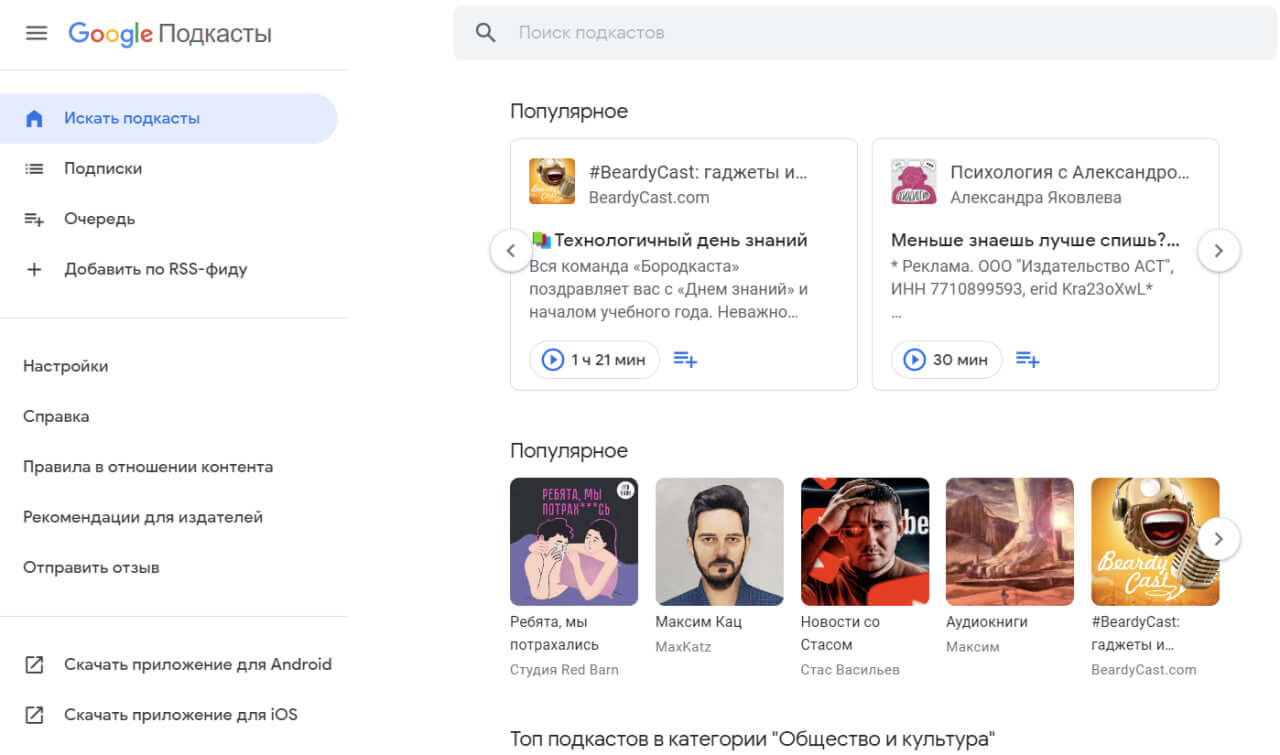Image resolution: width=1280 pixels, height=755 pixels.
Task: Open Рекомендации для издателей
Action: click(143, 517)
